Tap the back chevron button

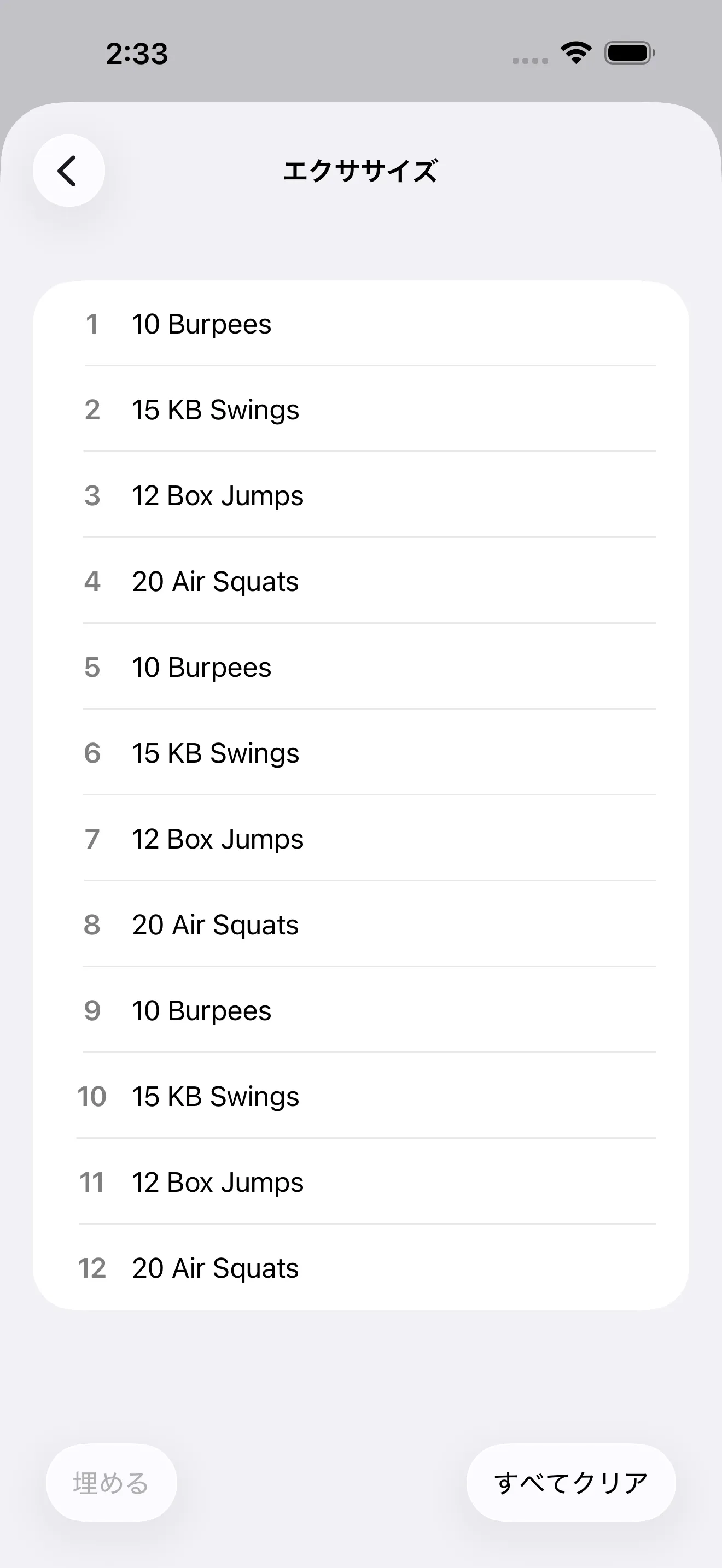[69, 171]
